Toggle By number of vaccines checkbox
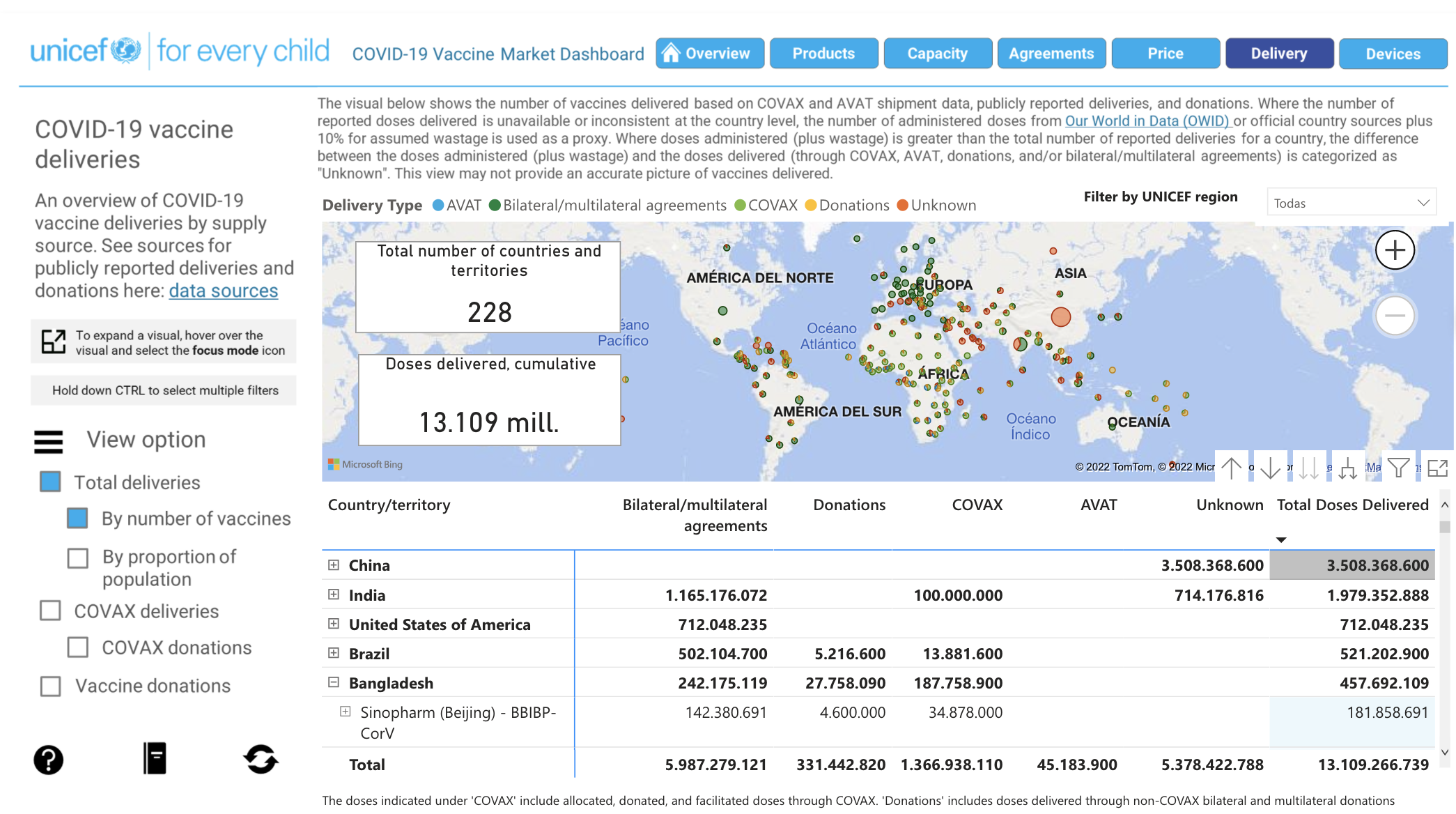1456x814 pixels. point(77,518)
